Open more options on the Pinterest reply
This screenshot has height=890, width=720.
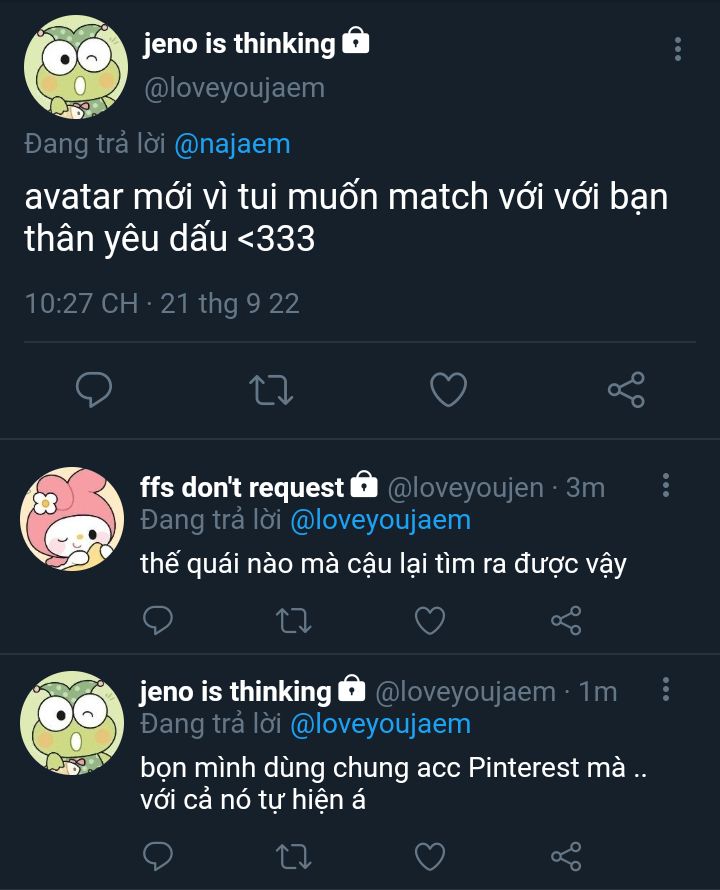point(666,689)
